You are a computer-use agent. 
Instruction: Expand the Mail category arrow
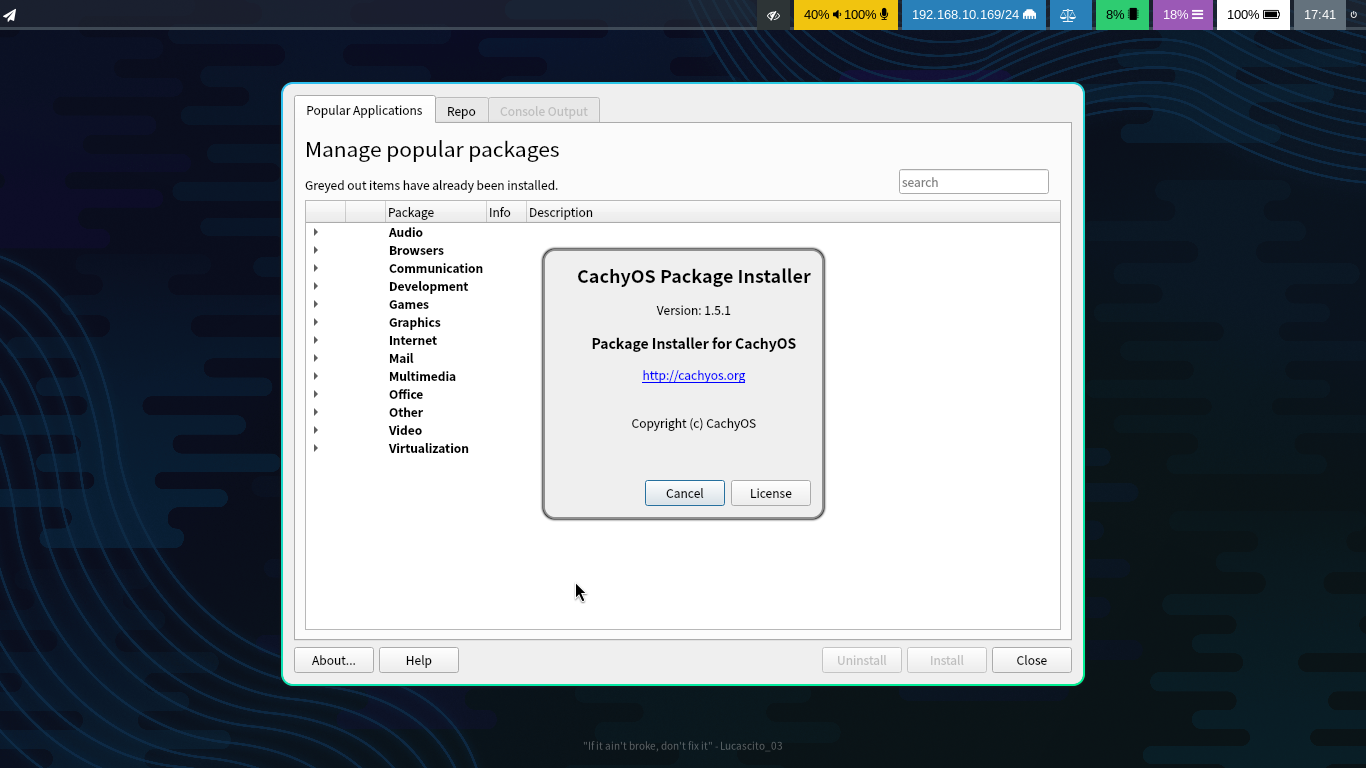coord(316,358)
